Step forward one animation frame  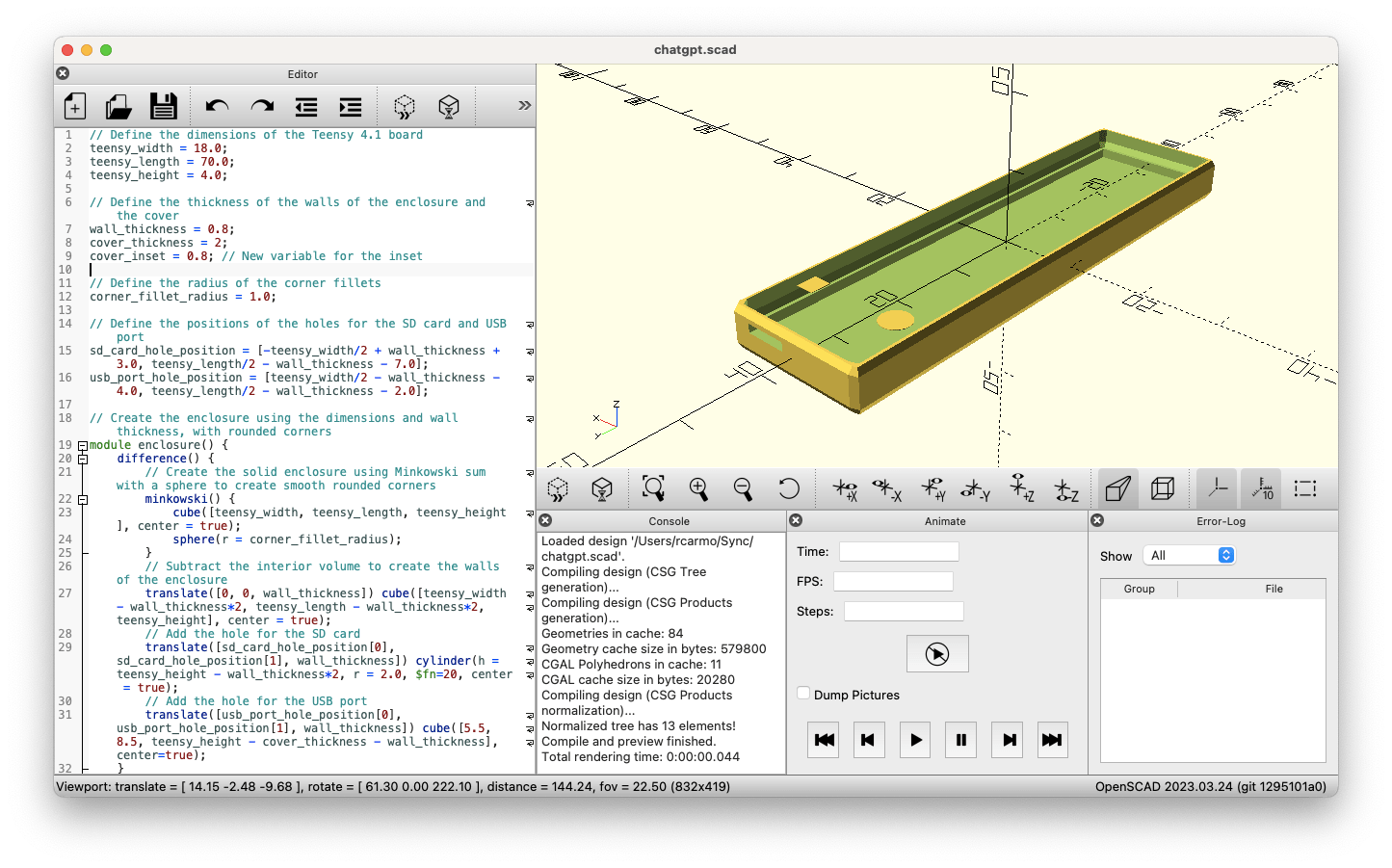click(1007, 740)
